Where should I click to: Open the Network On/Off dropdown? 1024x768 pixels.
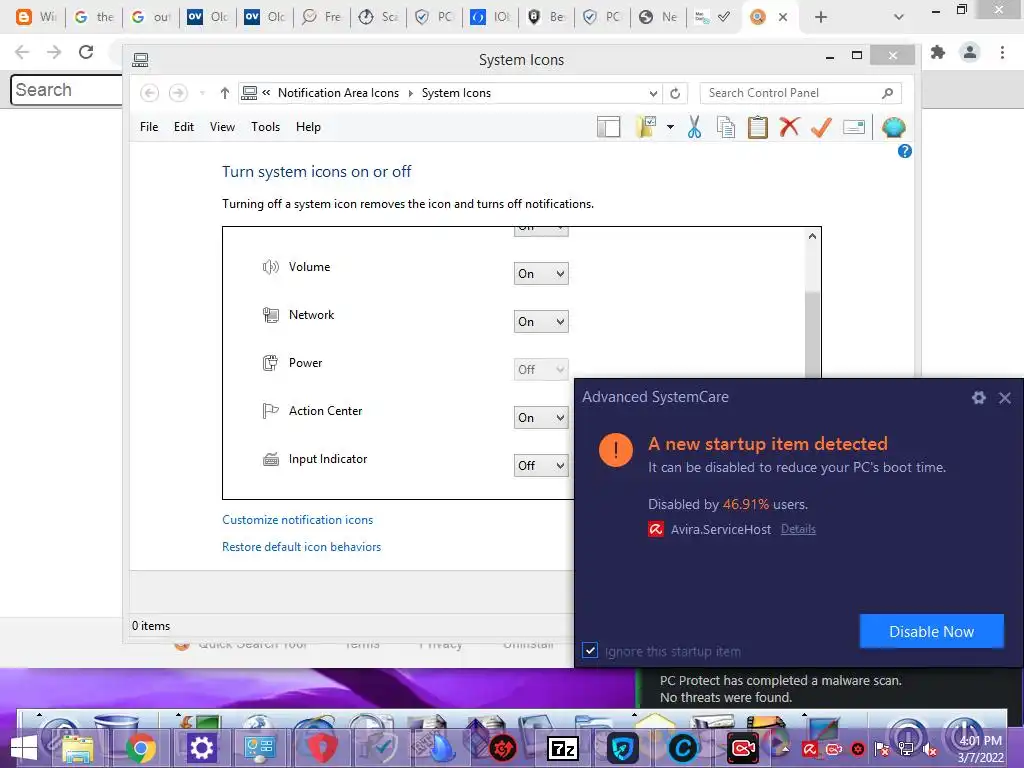tap(541, 321)
